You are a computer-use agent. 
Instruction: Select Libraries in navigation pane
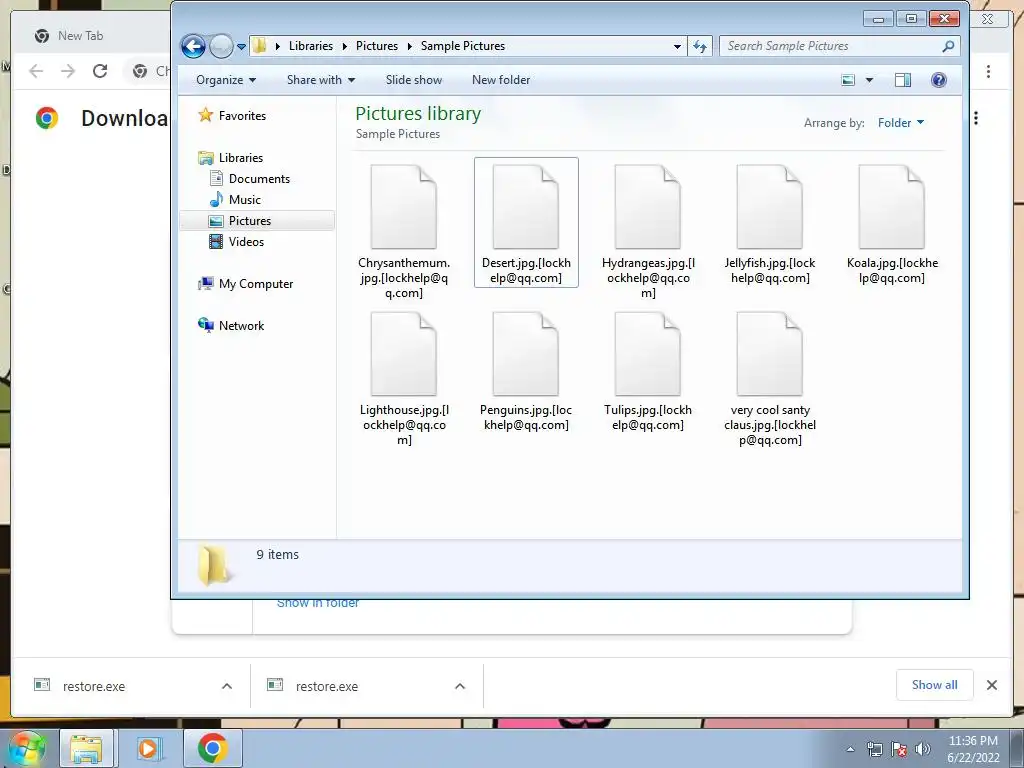pyautogui.click(x=231, y=158)
